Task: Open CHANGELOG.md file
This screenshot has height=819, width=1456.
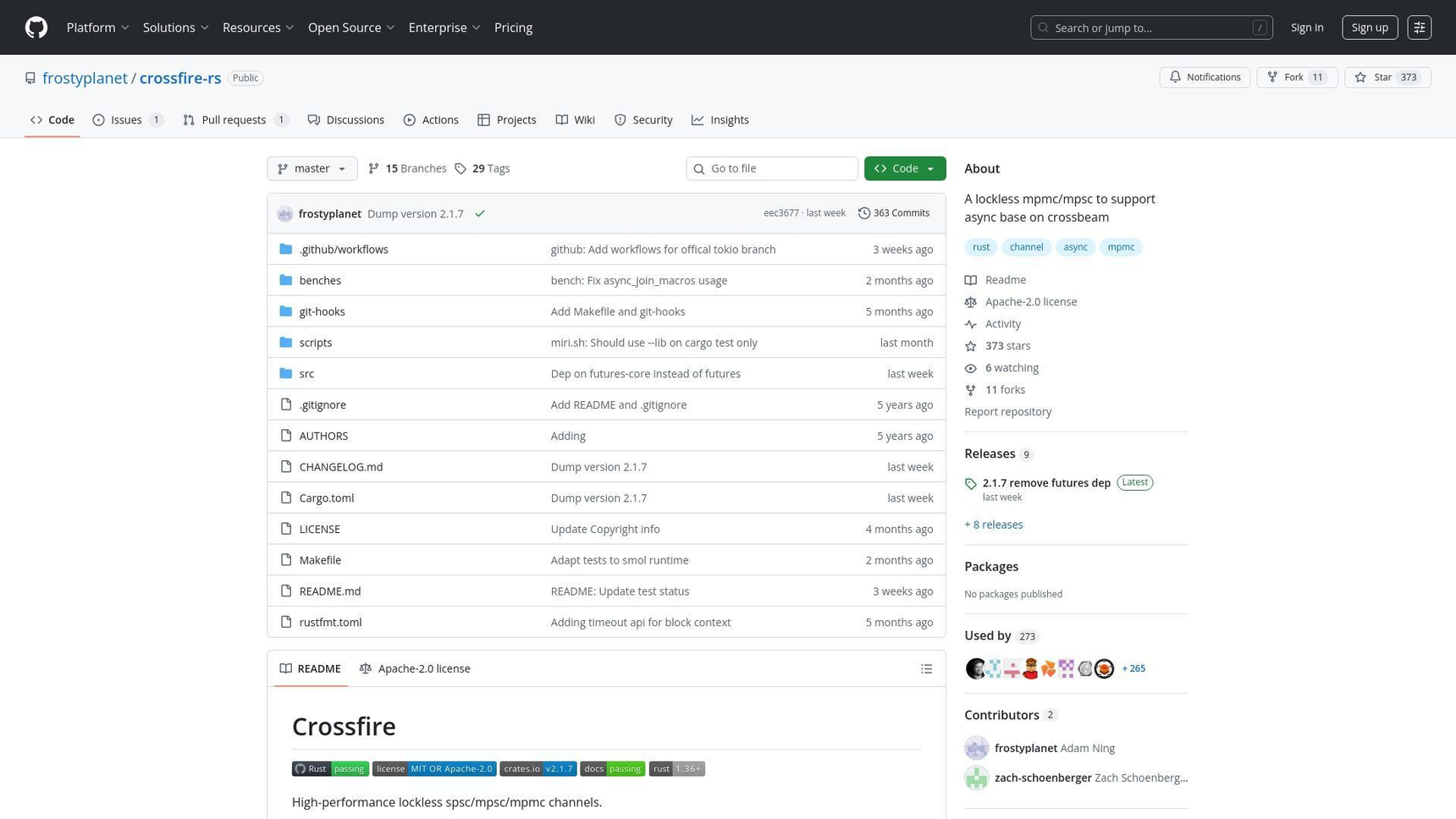Action: pyautogui.click(x=340, y=467)
